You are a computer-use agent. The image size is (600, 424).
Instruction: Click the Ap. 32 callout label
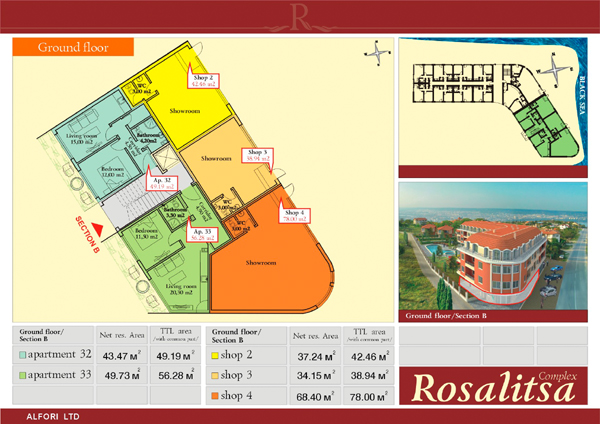point(162,183)
